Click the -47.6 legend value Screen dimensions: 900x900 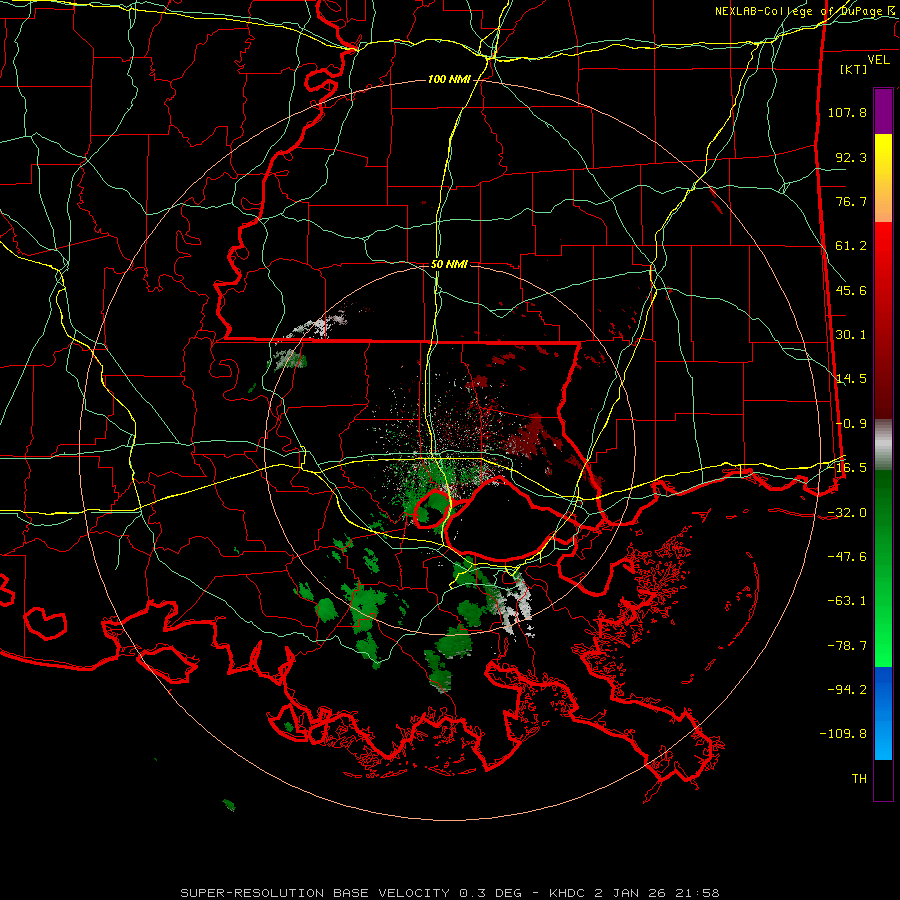pyautogui.click(x=847, y=557)
